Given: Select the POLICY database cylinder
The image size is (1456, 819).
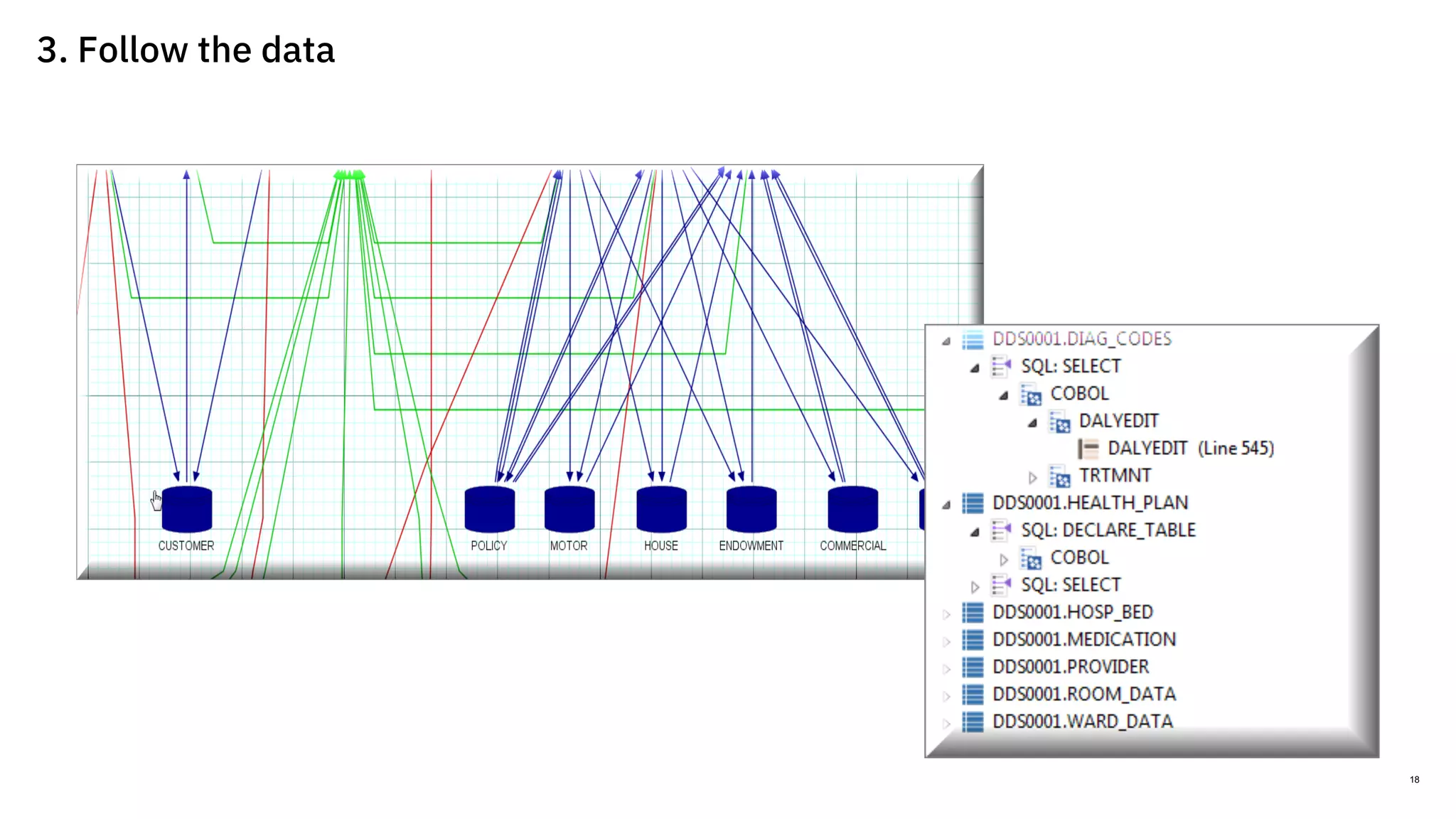Looking at the screenshot, I should [489, 509].
